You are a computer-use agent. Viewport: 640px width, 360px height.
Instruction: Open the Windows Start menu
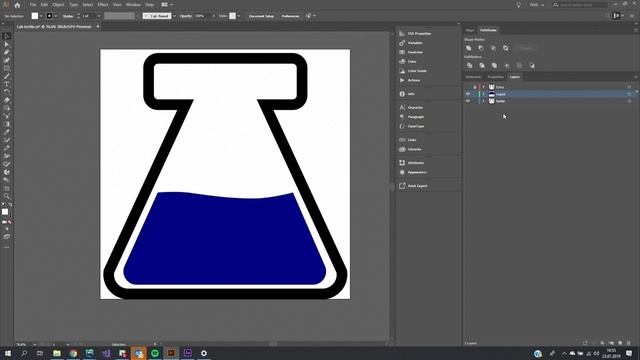(8, 353)
